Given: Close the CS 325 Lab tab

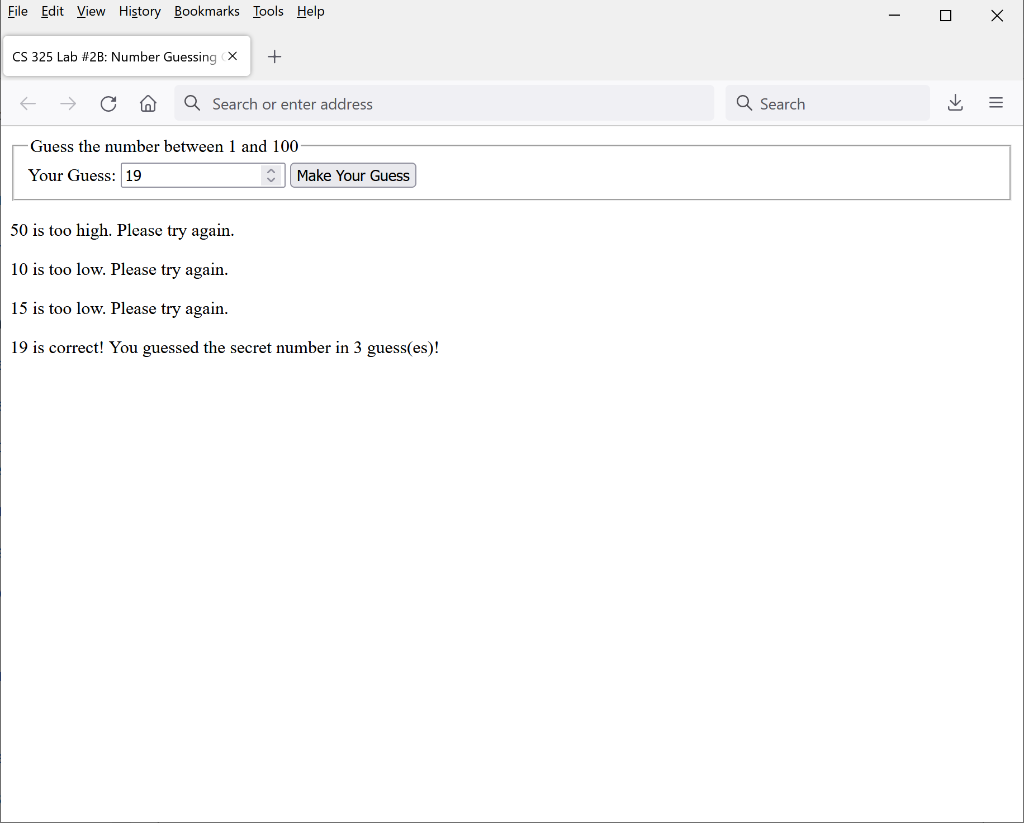Looking at the screenshot, I should [x=232, y=56].
